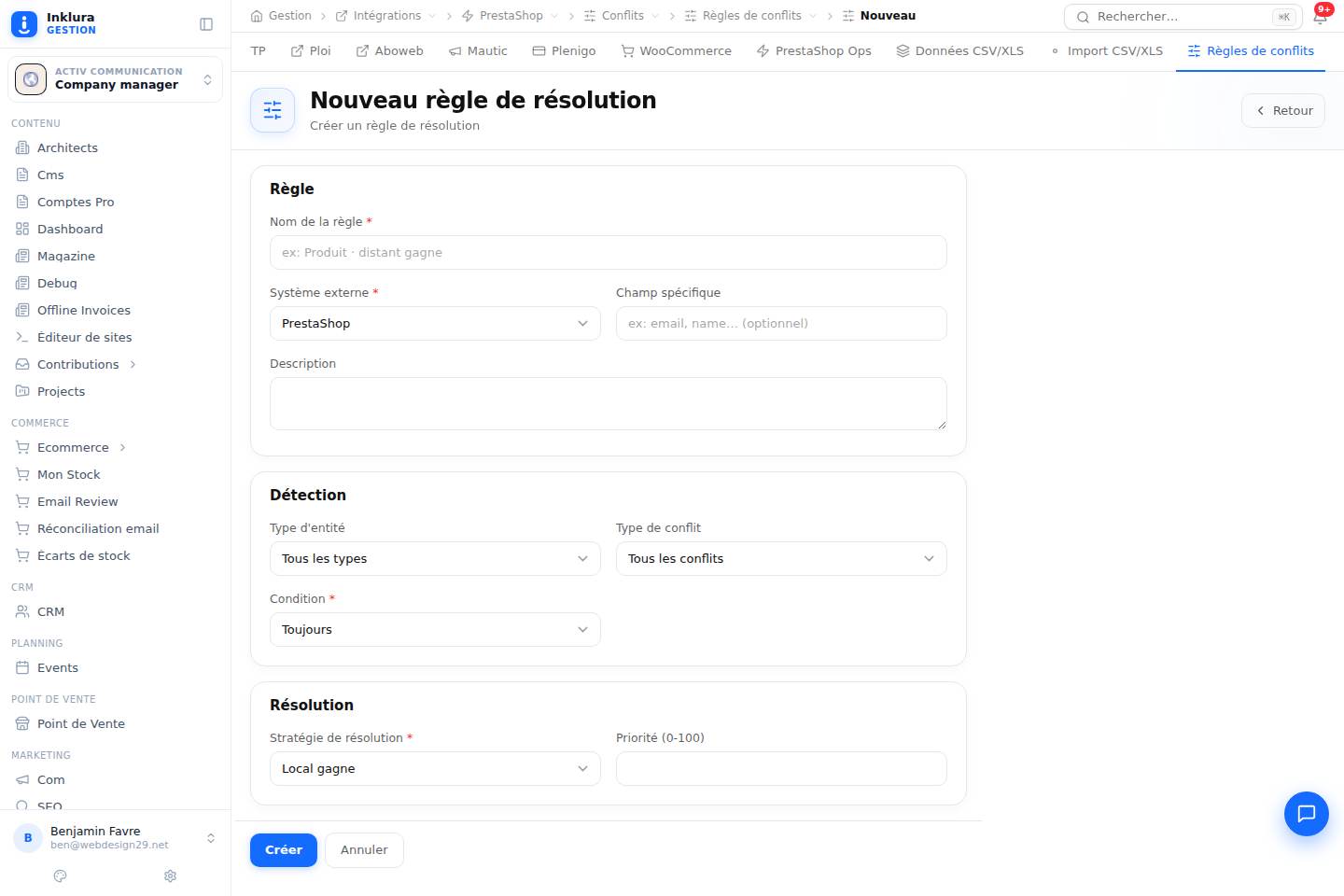Viewport: 1344px width, 896px height.
Task: Click Gestion home breadcrumb
Action: pyautogui.click(x=281, y=16)
